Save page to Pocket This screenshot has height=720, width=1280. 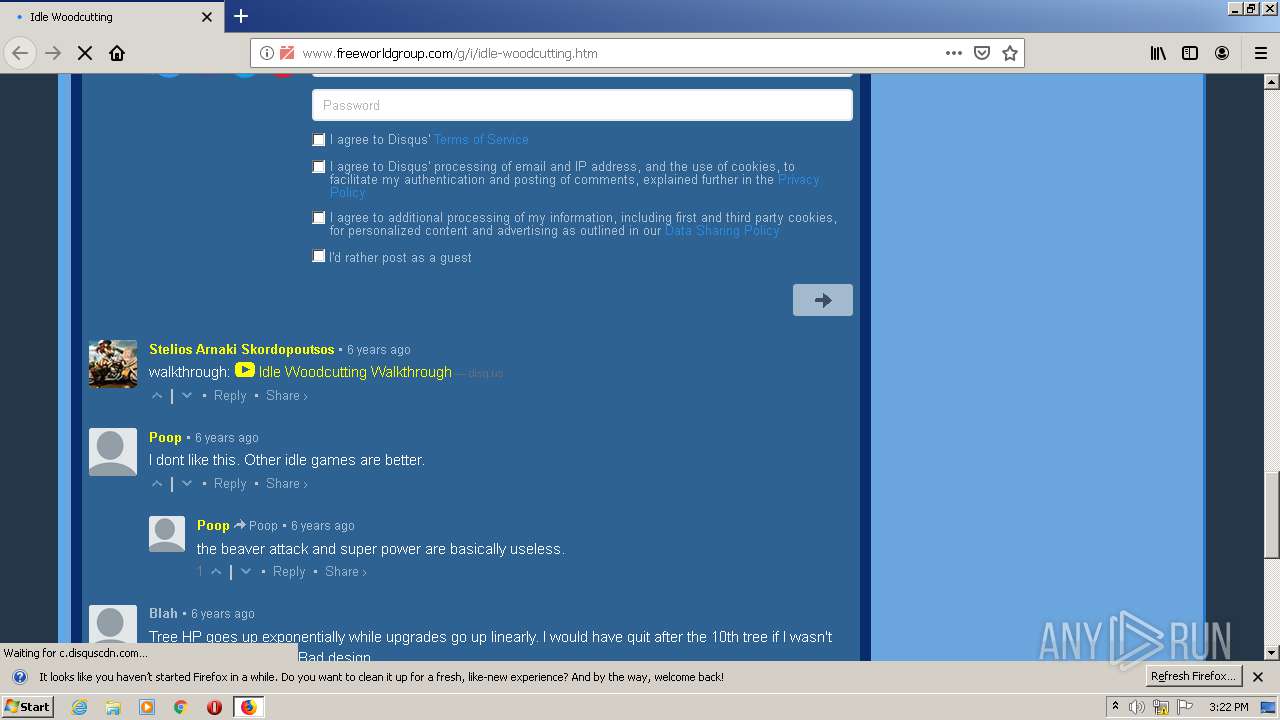coord(982,53)
